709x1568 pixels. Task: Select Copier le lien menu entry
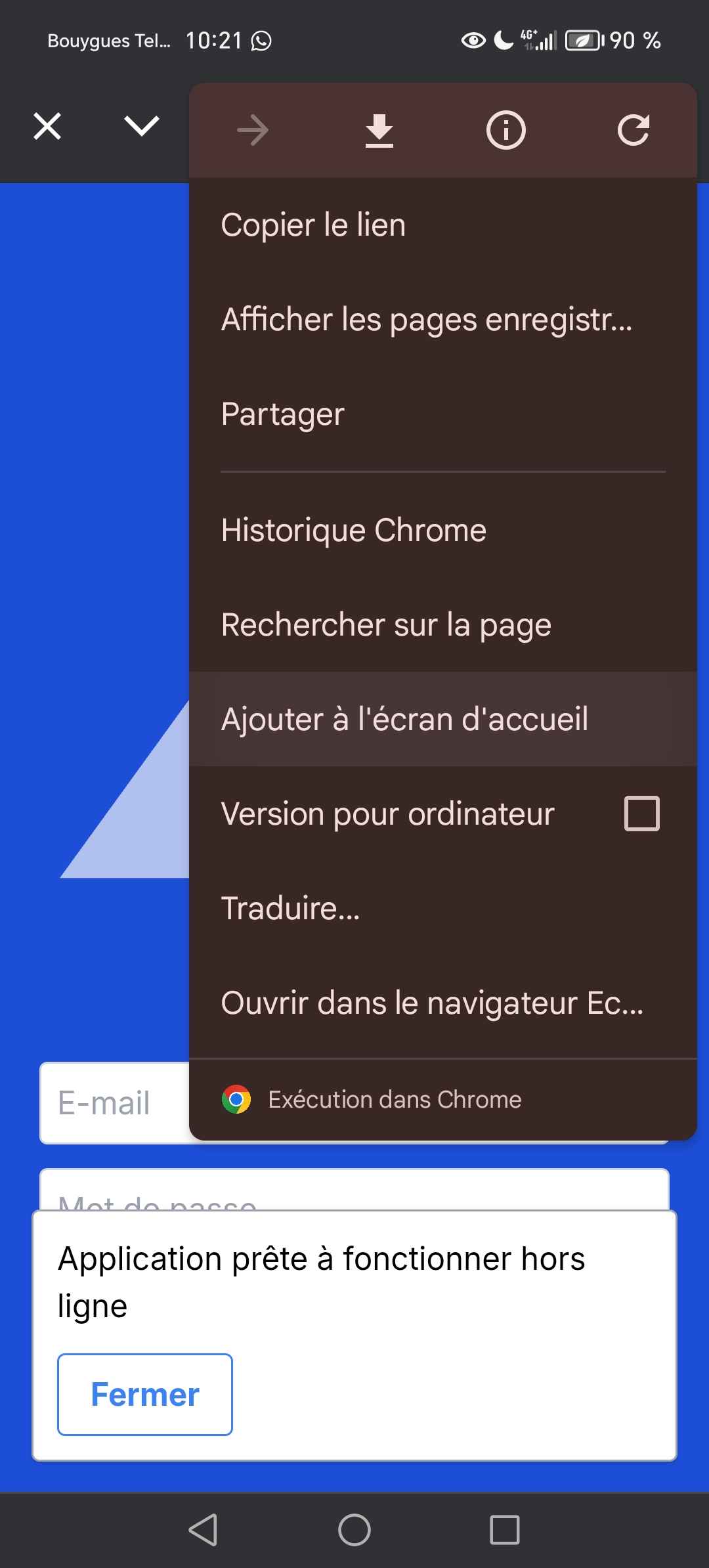(443, 225)
